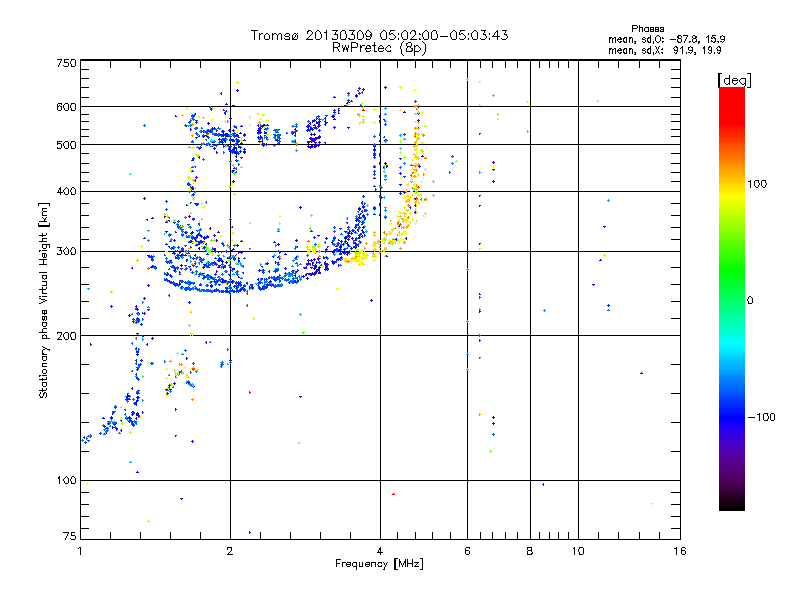This screenshot has height=600, width=800.
Task: Click the x-axis tick label '6'
Action: 467,551
